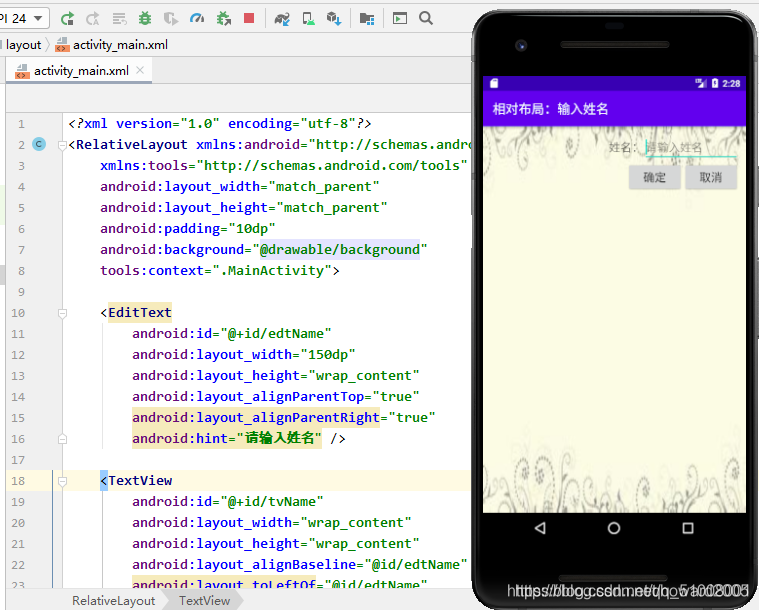This screenshot has height=610, width=759.
Task: Click the green Debug bug icon
Action: 145,19
